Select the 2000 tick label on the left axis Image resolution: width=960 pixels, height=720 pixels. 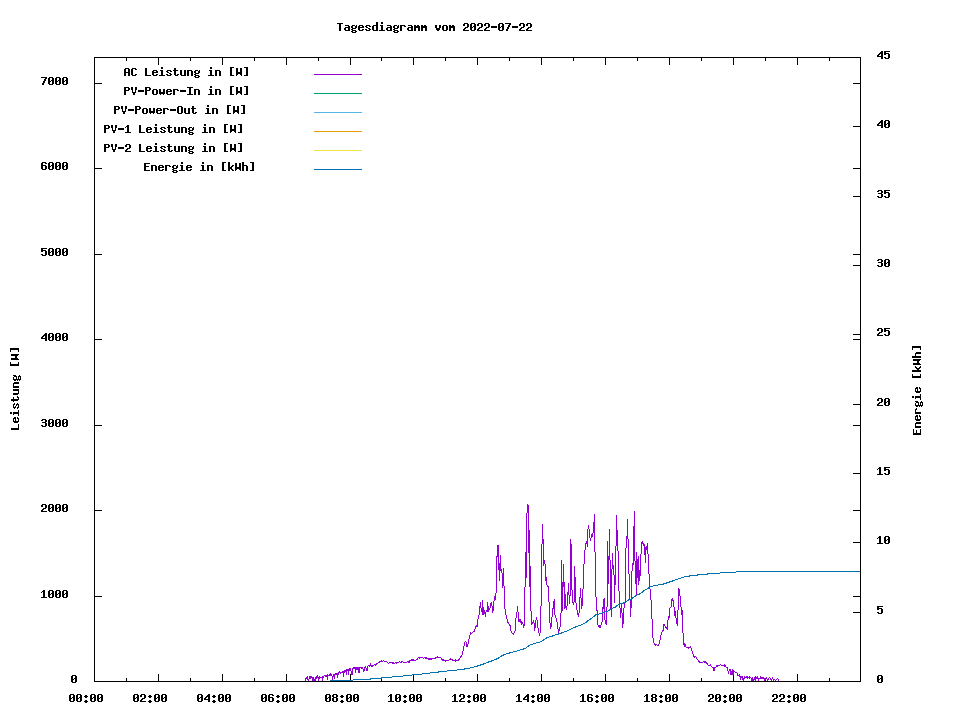click(54, 509)
